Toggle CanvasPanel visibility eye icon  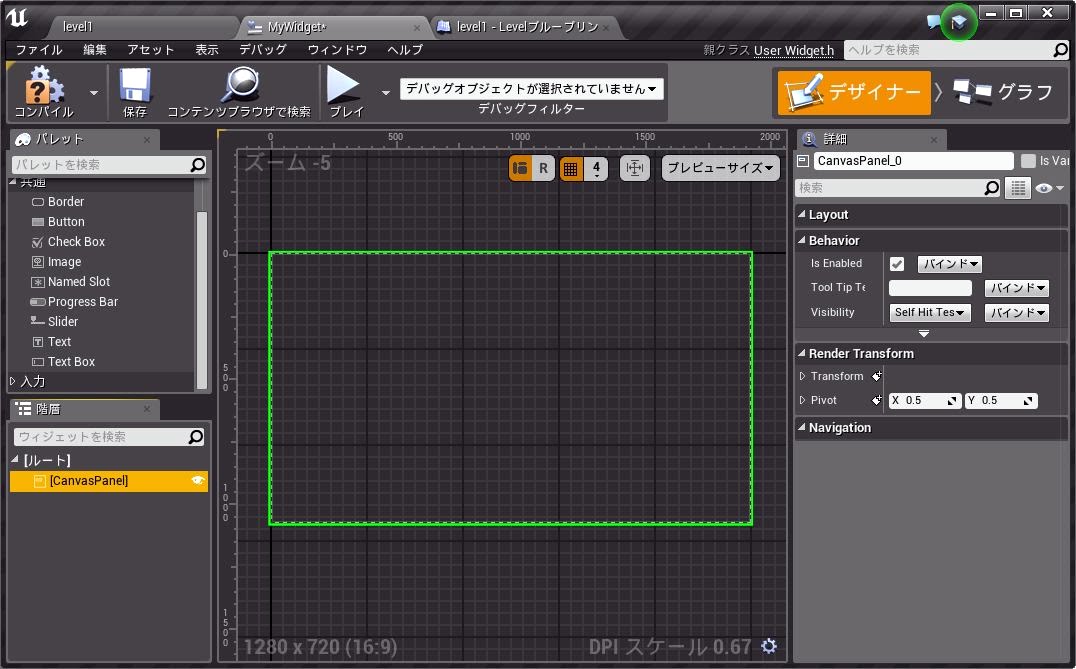[197, 481]
